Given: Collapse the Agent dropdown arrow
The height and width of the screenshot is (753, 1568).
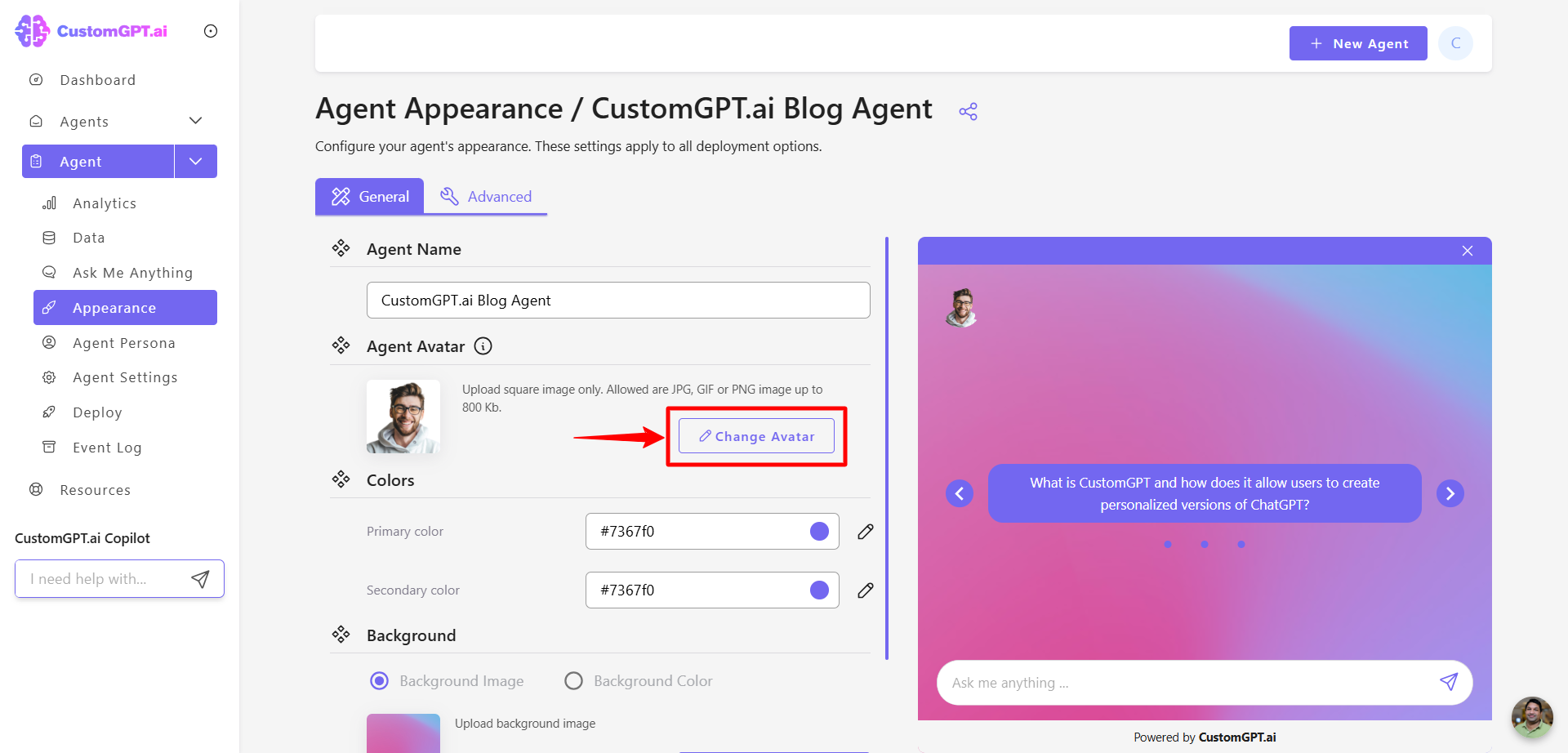Looking at the screenshot, I should (x=196, y=162).
